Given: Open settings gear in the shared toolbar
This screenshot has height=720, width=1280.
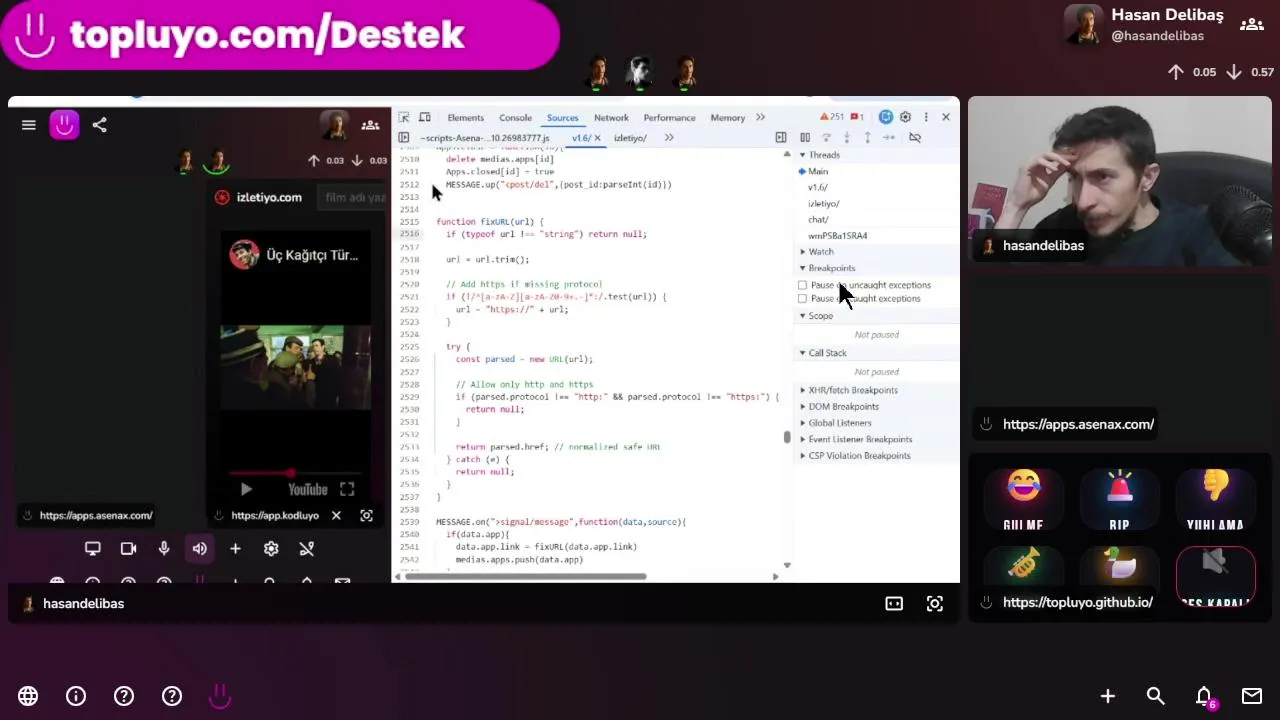Looking at the screenshot, I should coord(271,548).
